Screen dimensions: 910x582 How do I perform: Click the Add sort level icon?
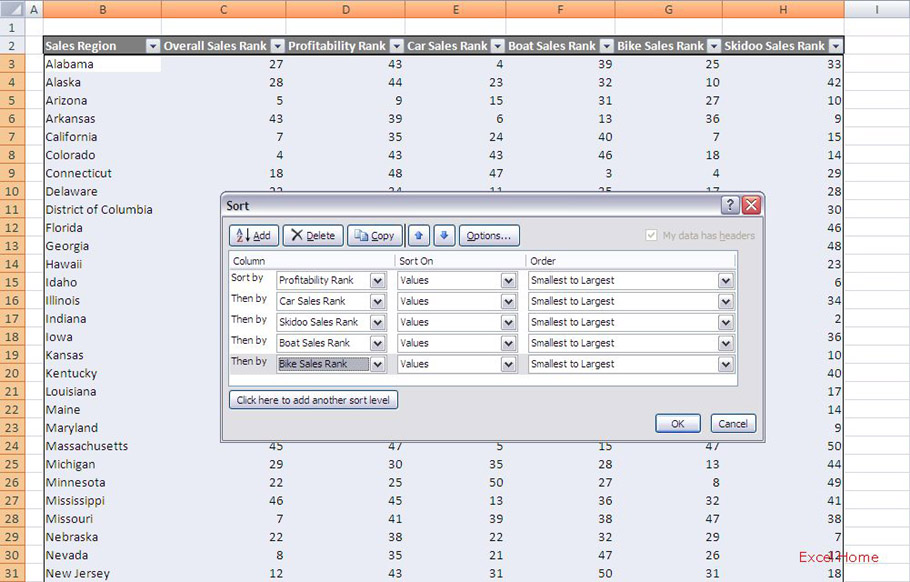click(253, 235)
